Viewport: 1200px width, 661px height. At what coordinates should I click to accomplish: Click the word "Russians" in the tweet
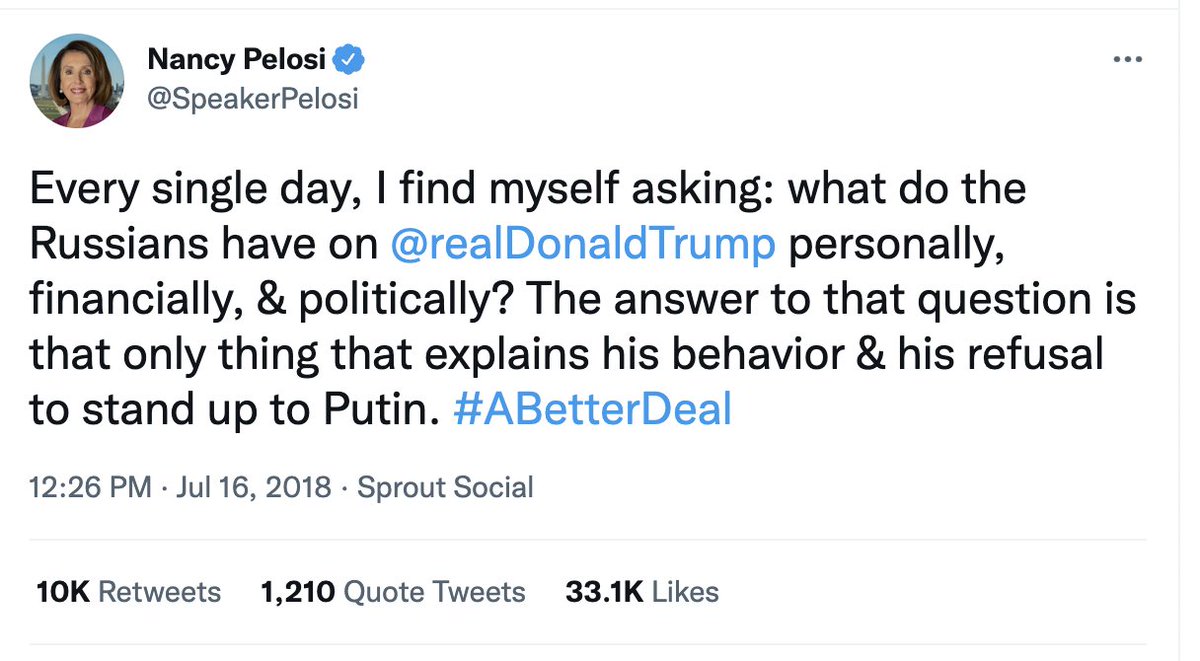tap(119, 245)
